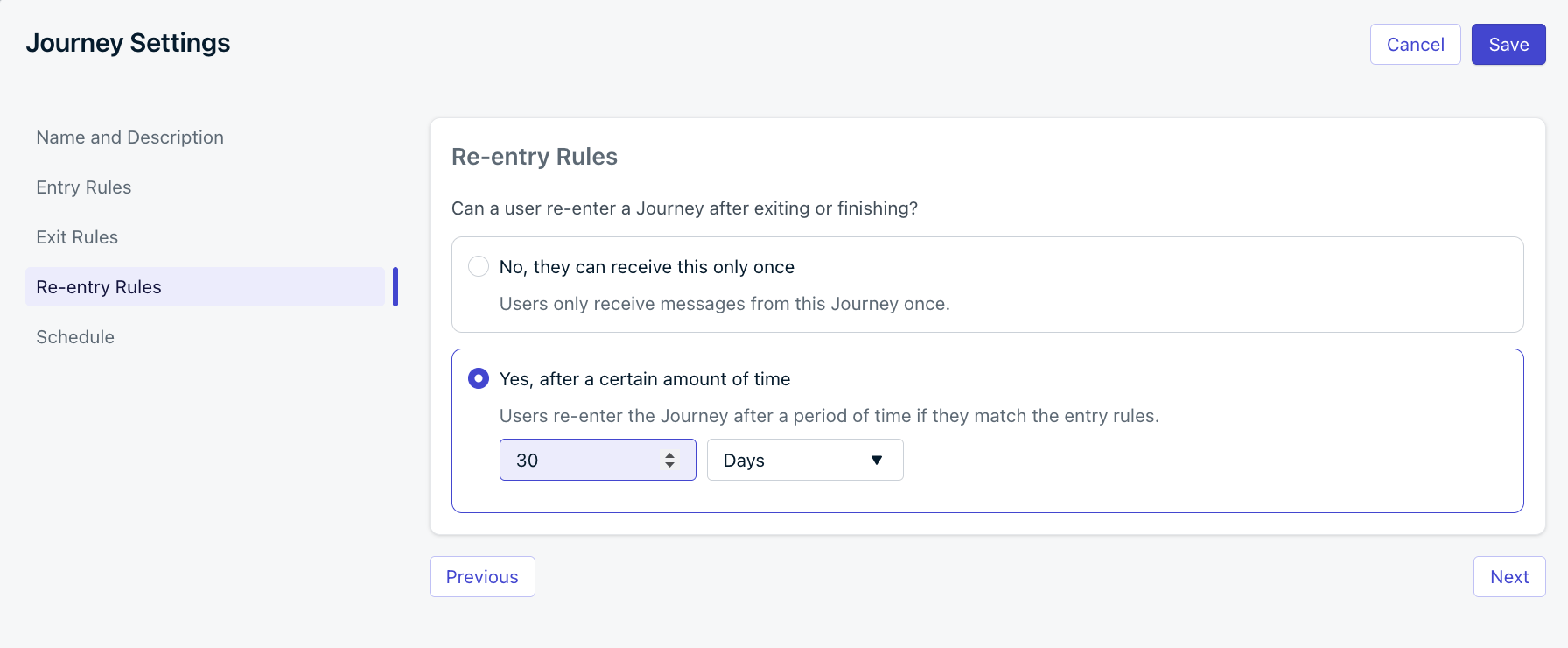Select the 'Yes, after a certain amount of time' radio
The width and height of the screenshot is (1568, 648).
pyautogui.click(x=479, y=378)
